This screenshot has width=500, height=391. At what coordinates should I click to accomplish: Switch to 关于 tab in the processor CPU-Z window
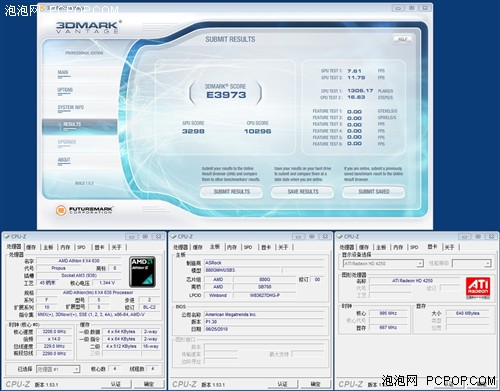coord(116,247)
